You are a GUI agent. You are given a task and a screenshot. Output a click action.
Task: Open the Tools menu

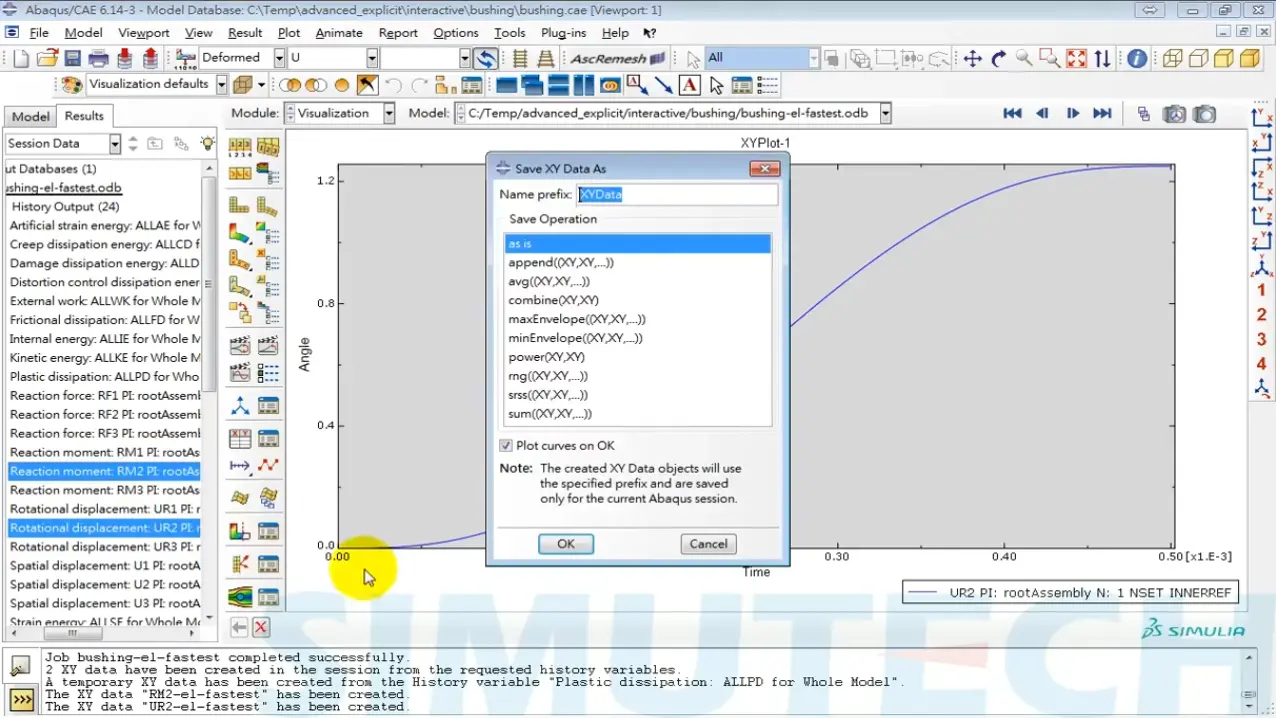coord(509,32)
